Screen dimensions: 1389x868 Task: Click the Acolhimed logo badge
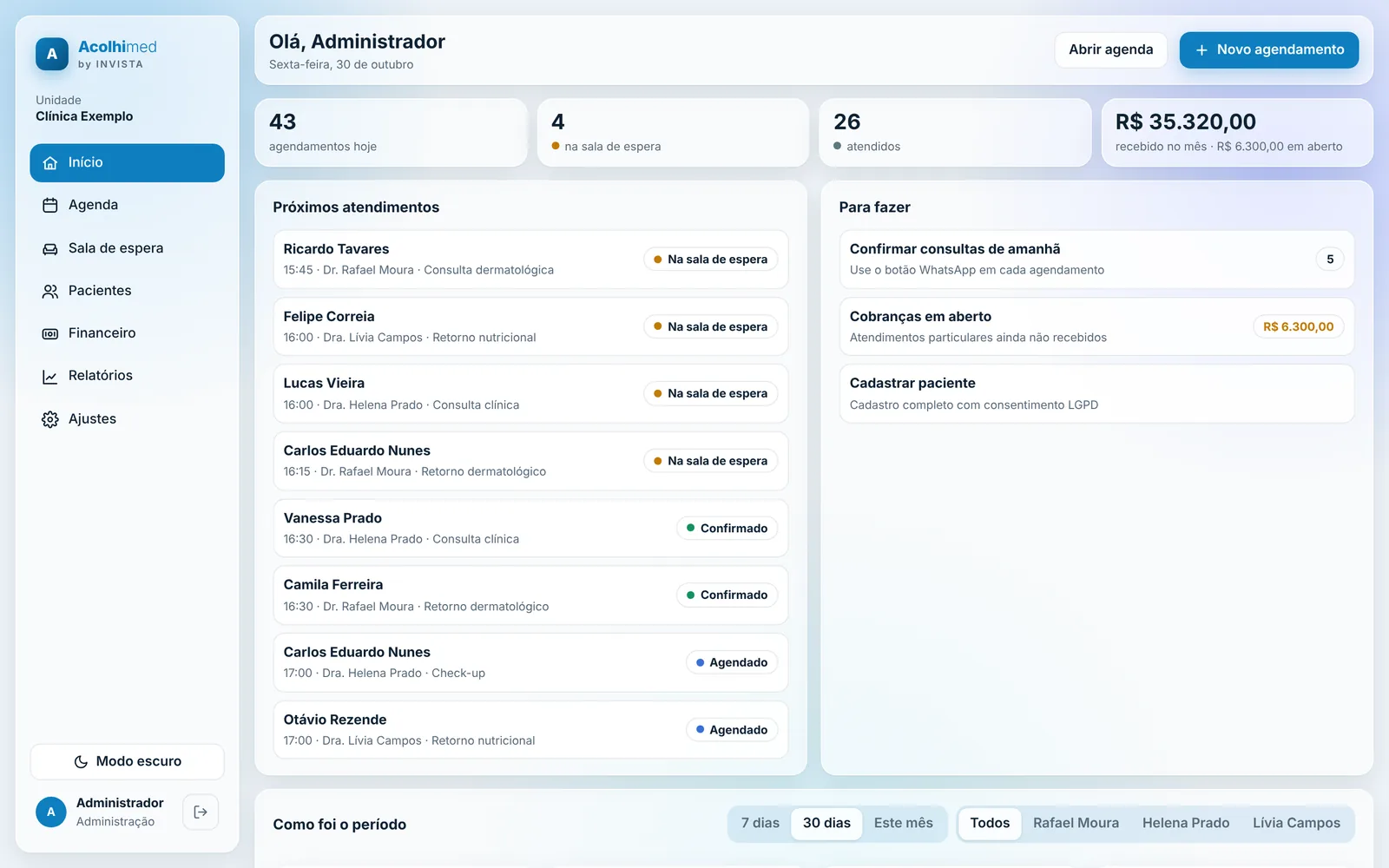pyautogui.click(x=52, y=54)
